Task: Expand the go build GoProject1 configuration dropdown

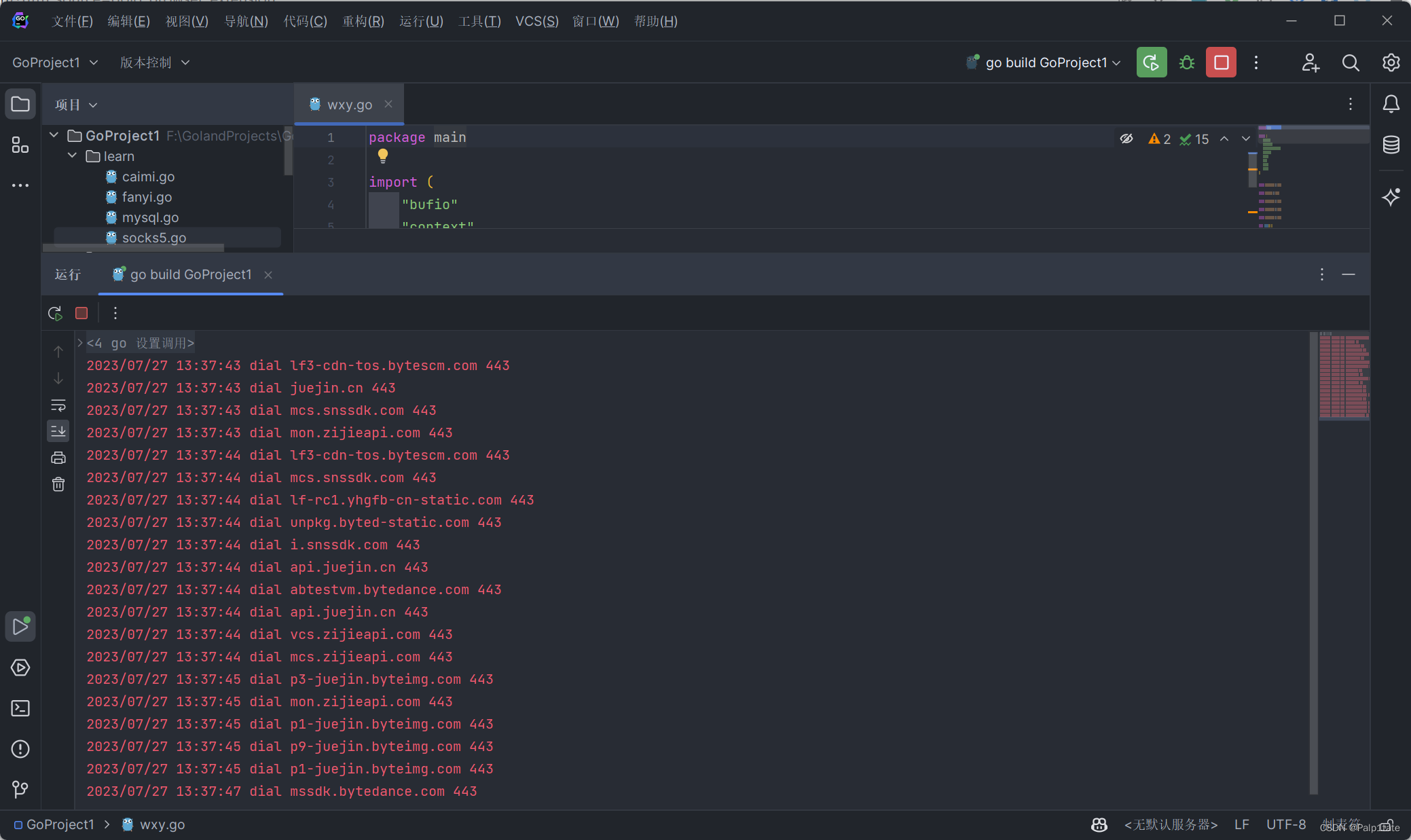Action: 1116,62
